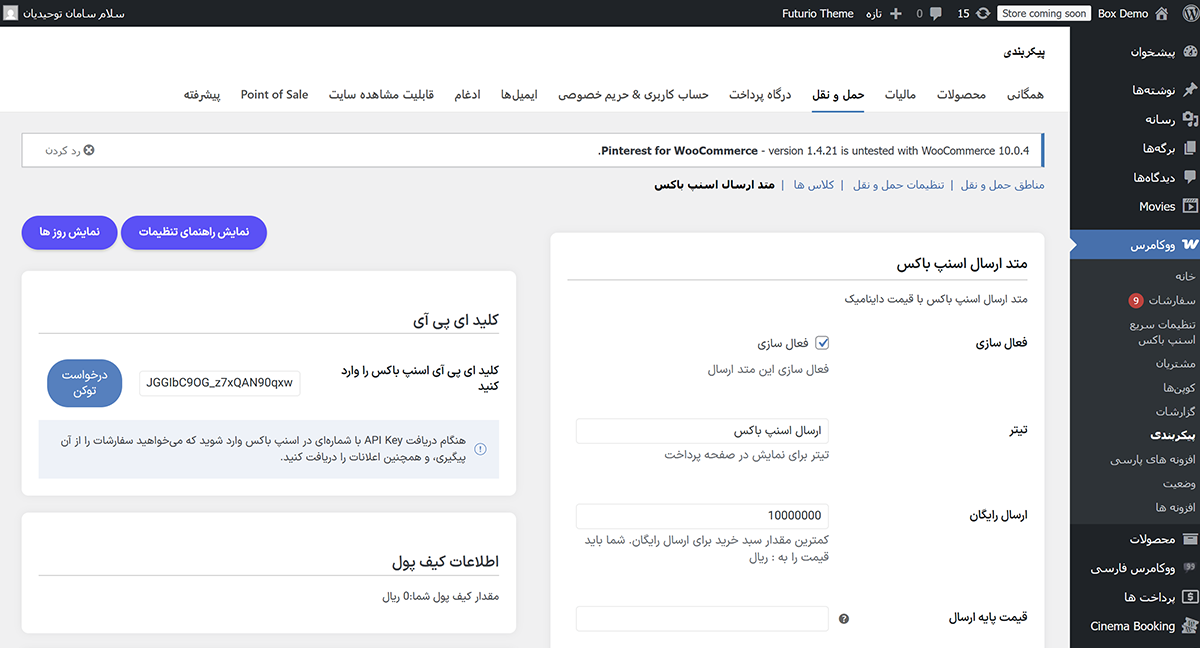Open the comments bubble in admin bar
The width and height of the screenshot is (1200, 648).
tap(935, 14)
